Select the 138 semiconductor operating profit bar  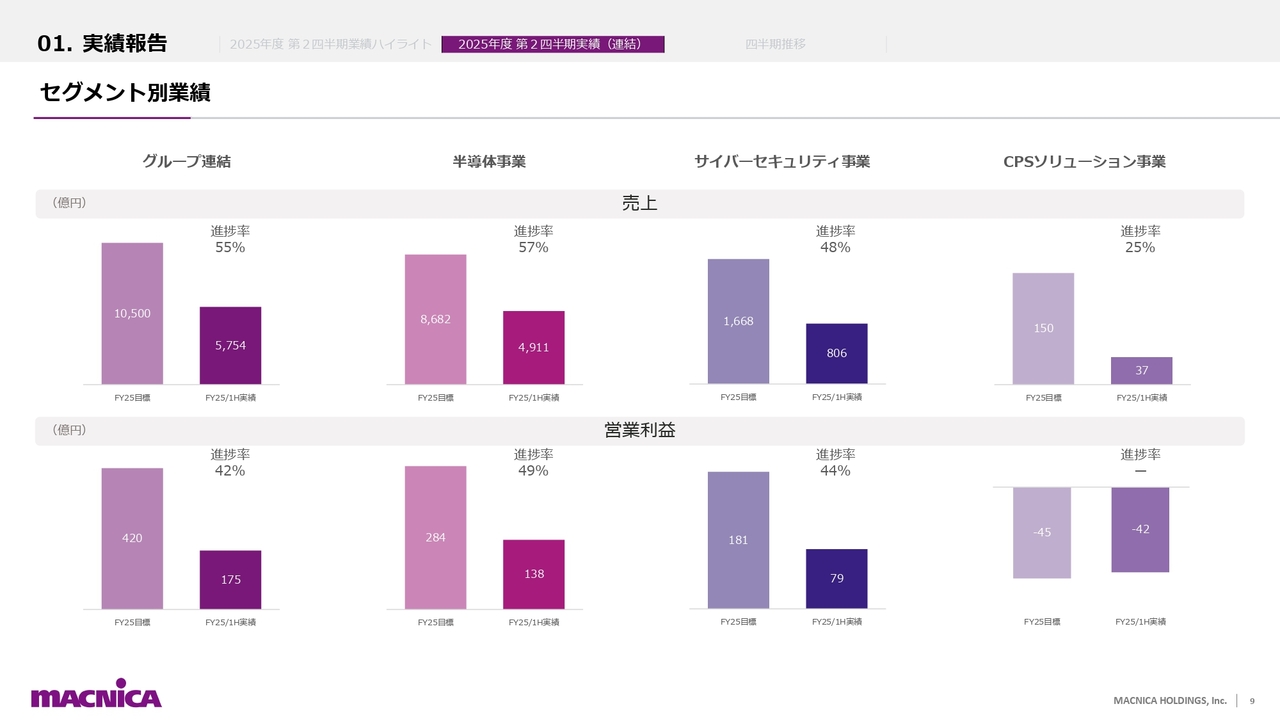533,574
